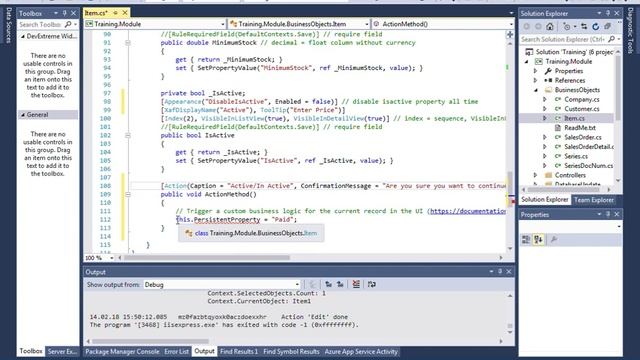The height and width of the screenshot is (360, 640).
Task: Select Customer.cs in Solution Explorer
Action: (582, 109)
